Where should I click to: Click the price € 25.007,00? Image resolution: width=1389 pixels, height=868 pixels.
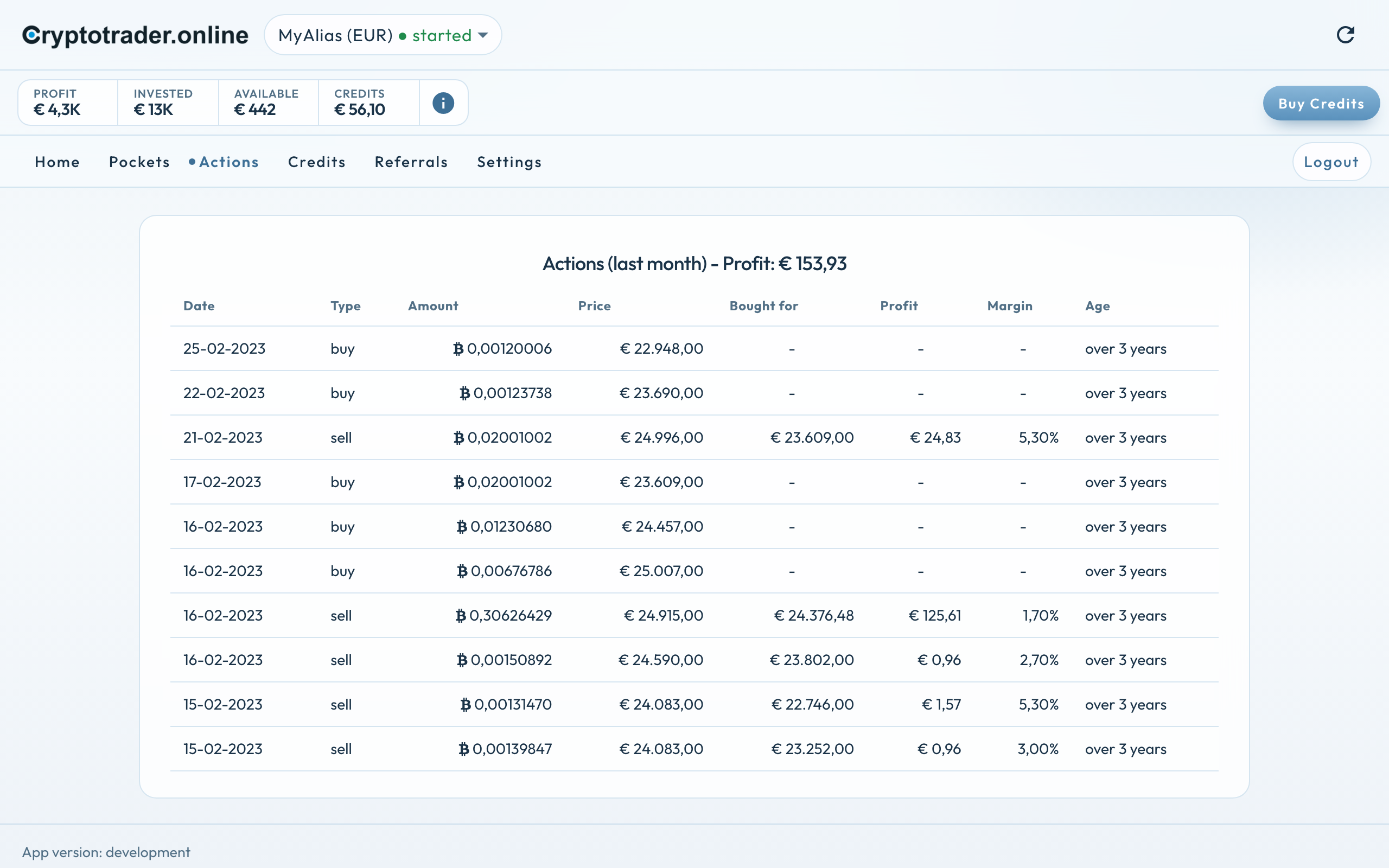pos(661,571)
